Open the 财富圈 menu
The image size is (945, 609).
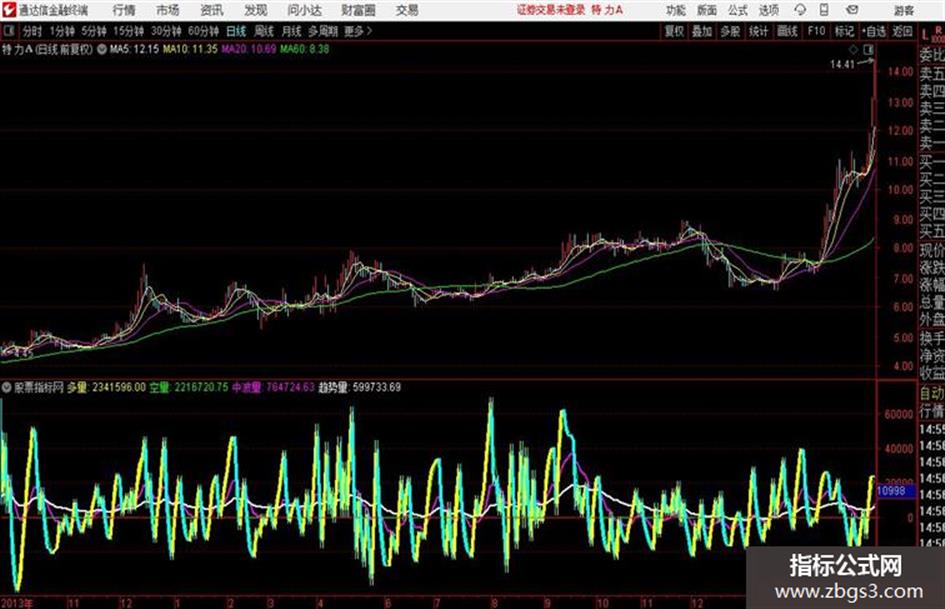pos(358,10)
